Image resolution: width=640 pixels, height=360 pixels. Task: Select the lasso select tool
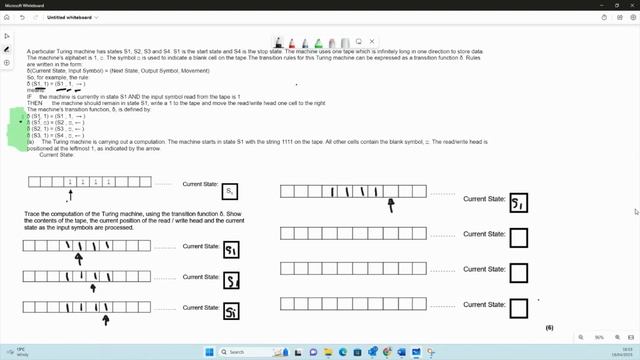358,42
